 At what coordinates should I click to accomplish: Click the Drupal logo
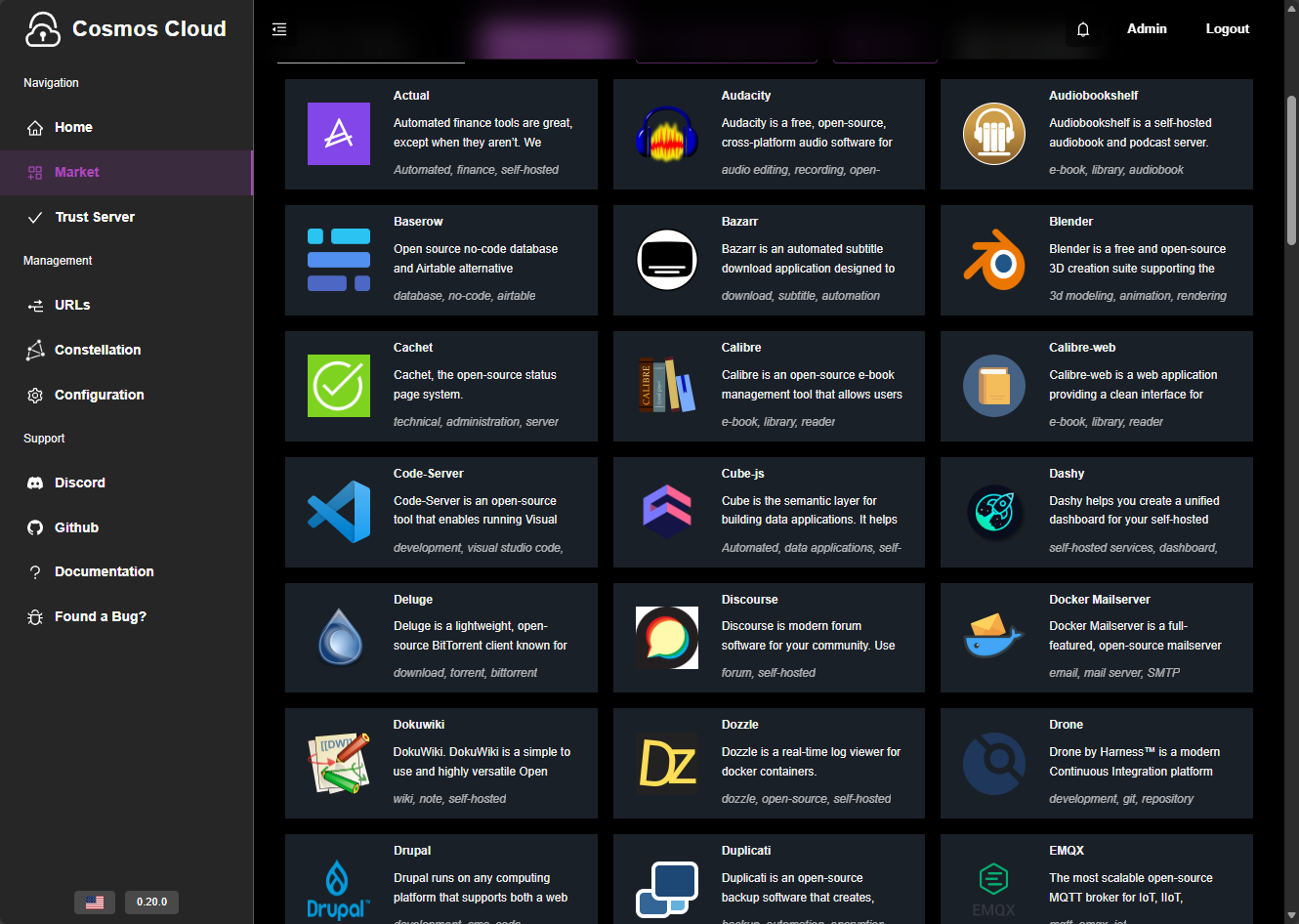(x=339, y=889)
